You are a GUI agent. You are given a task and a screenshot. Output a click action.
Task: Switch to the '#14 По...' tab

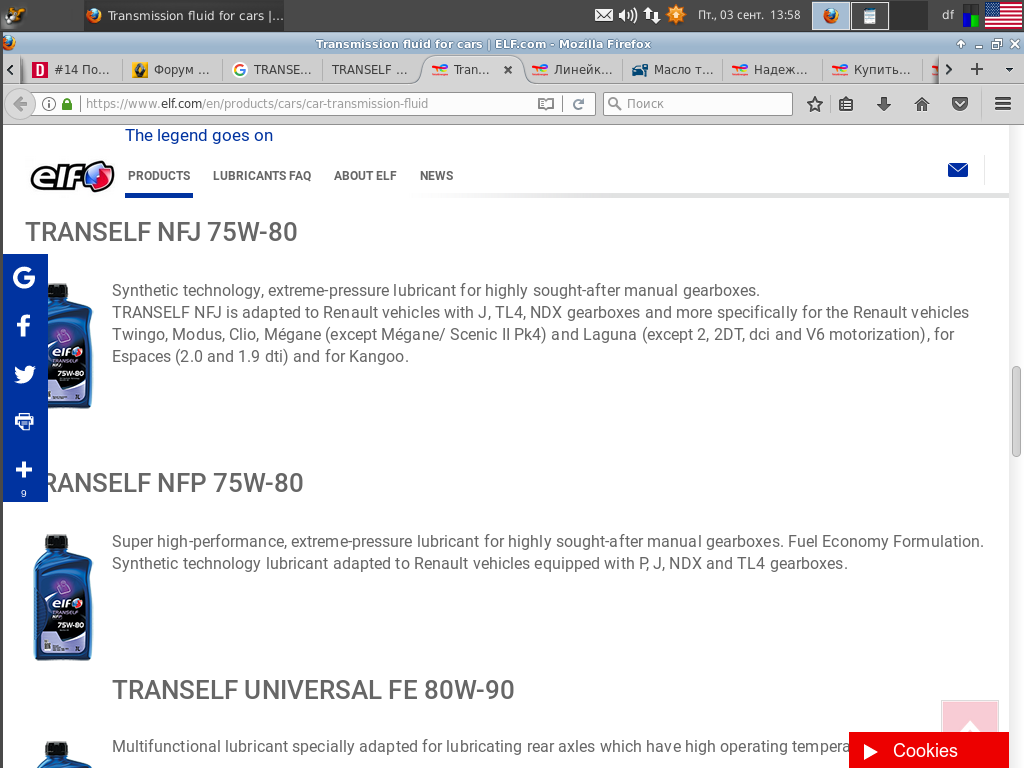click(x=72, y=70)
